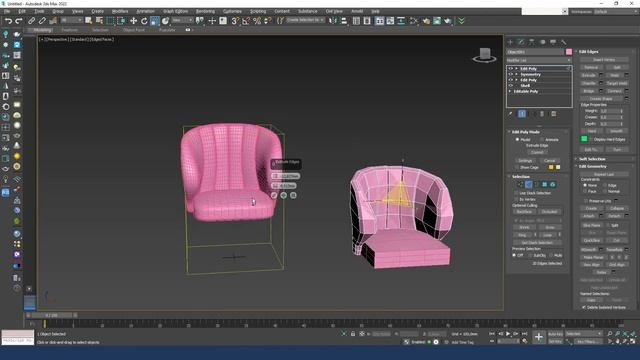Select the Edge constraint radio button
640x360 pixels.
click(x=604, y=185)
